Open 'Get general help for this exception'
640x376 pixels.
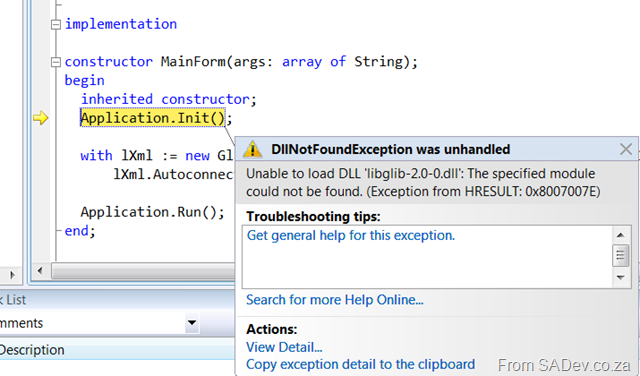351,236
